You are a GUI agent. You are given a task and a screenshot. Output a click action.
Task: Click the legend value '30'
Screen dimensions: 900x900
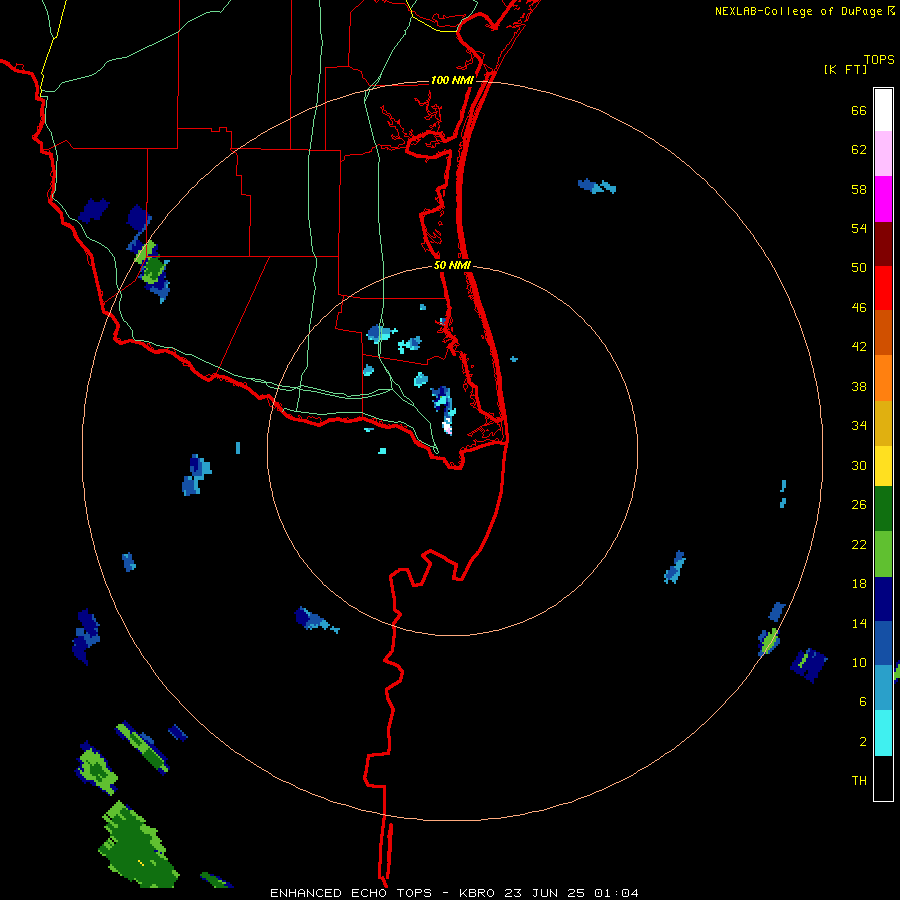[x=859, y=465]
